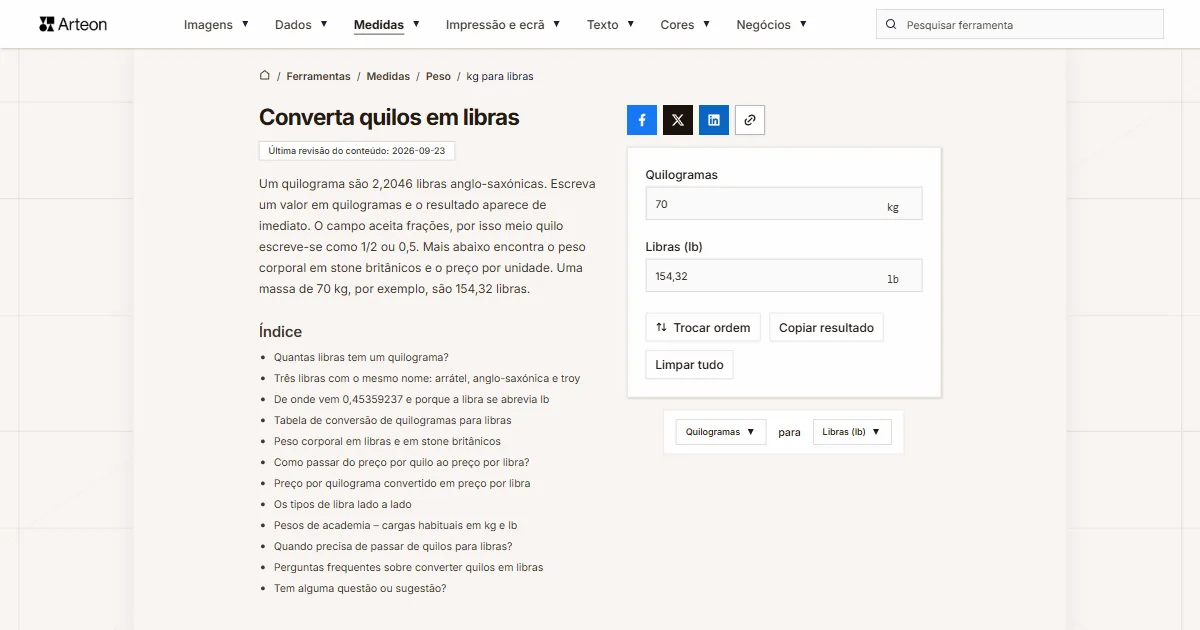Open the Imagens menu

217,24
